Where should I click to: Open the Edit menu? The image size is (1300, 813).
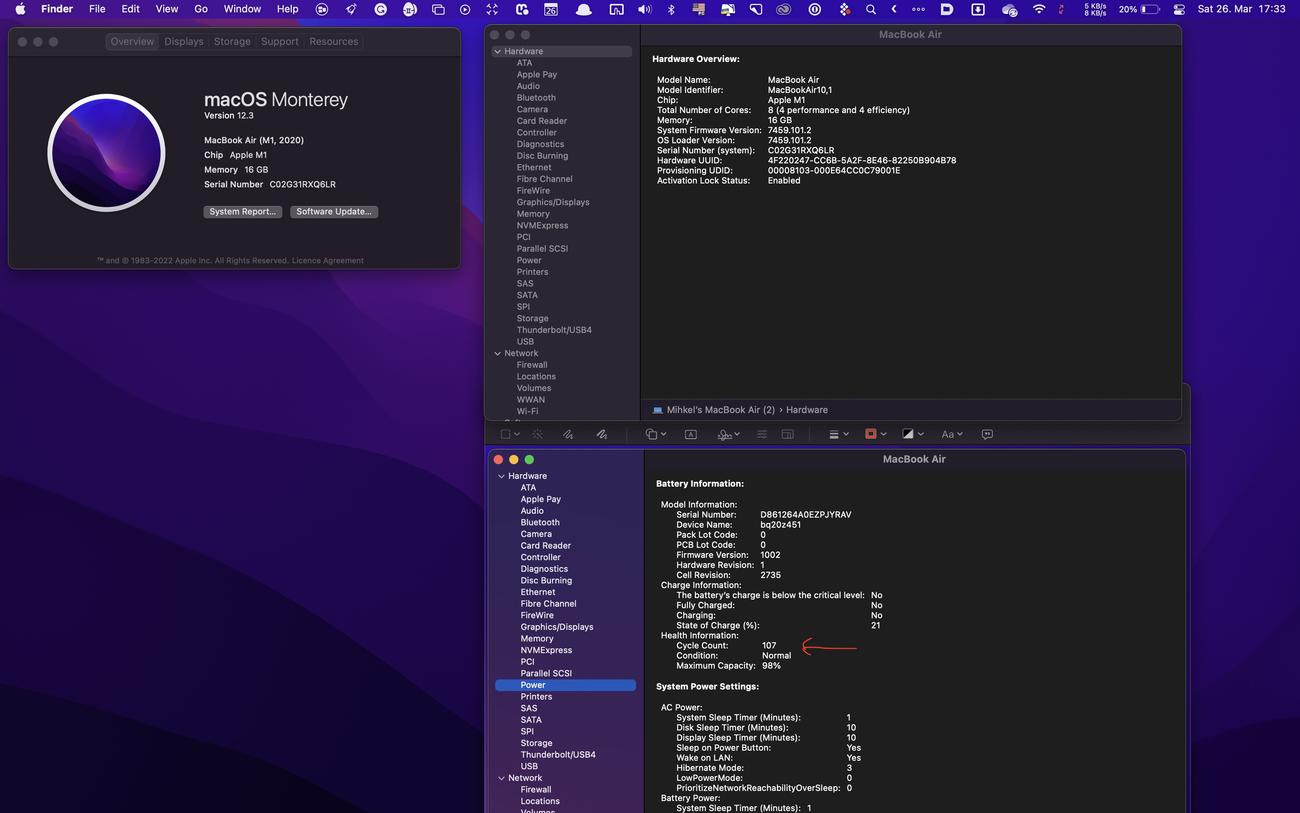coord(130,9)
